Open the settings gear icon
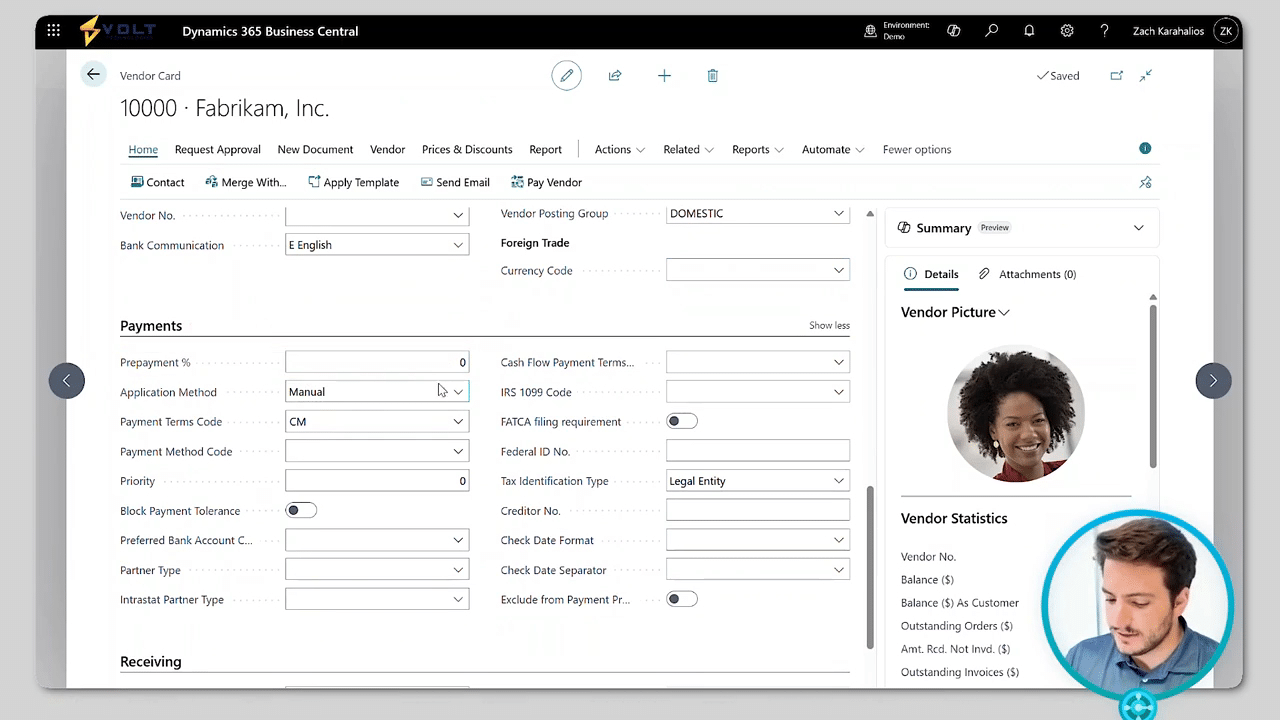 [1067, 31]
